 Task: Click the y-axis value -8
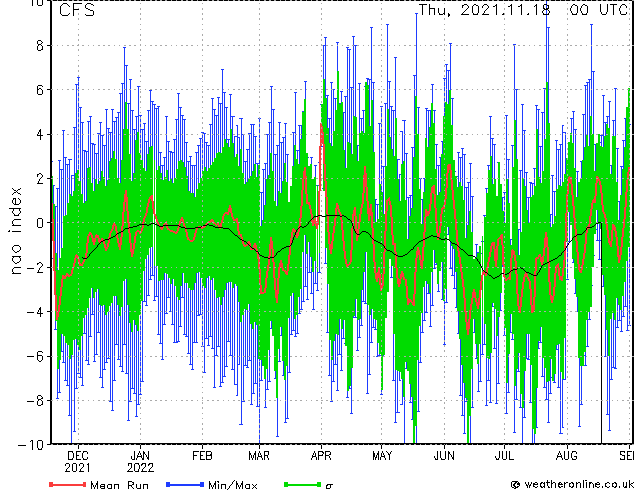point(35,401)
